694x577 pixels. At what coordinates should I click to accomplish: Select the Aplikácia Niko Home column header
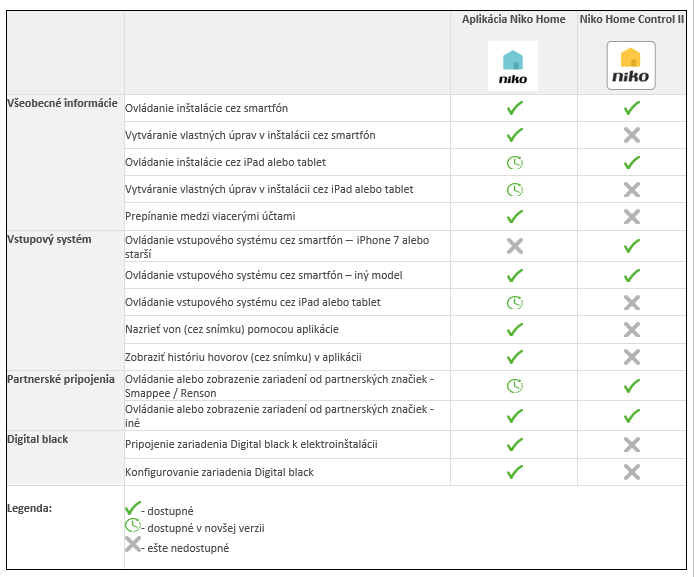click(513, 19)
